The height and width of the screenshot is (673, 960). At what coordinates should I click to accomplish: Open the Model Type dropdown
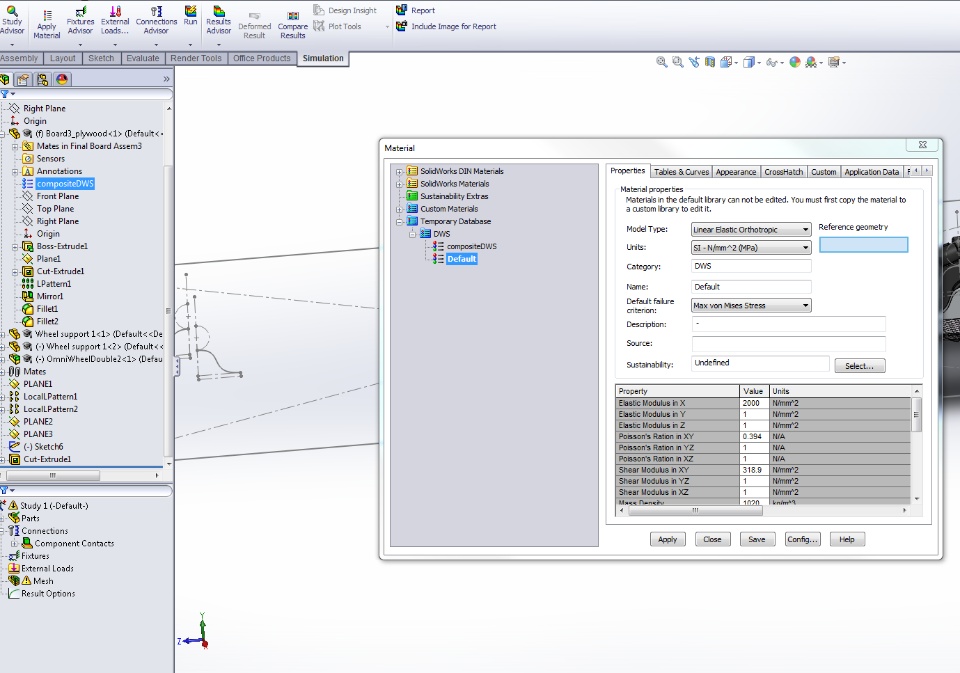click(x=751, y=230)
